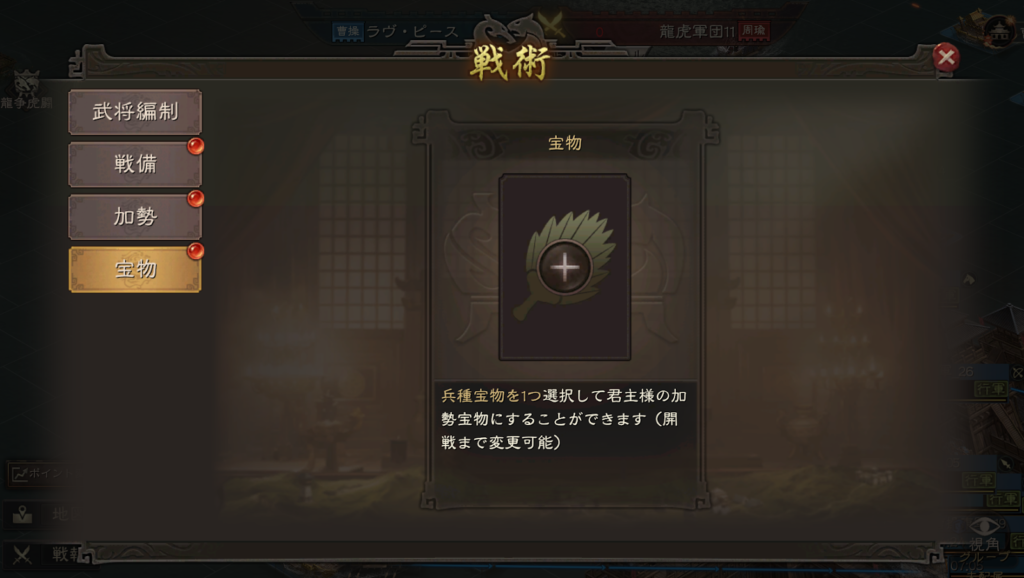The width and height of the screenshot is (1024, 578).
Task: Click the treasure description text box
Action: click(x=564, y=419)
